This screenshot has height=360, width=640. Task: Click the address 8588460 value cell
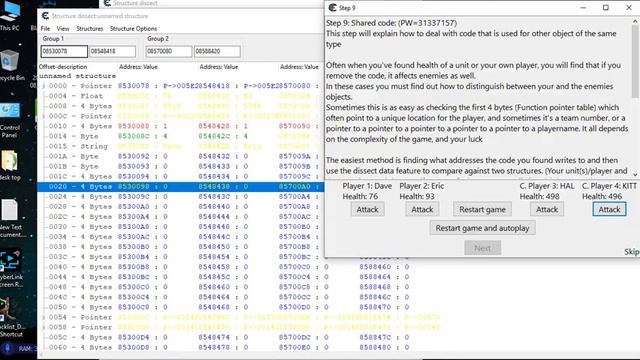pyautogui.click(x=407, y=267)
